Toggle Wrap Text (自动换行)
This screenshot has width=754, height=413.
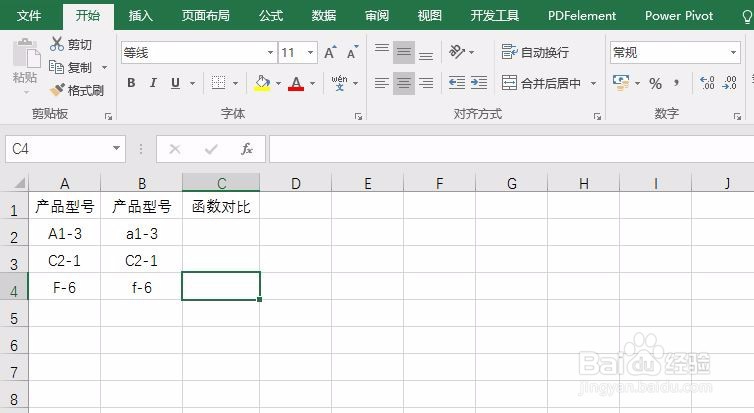tap(535, 52)
